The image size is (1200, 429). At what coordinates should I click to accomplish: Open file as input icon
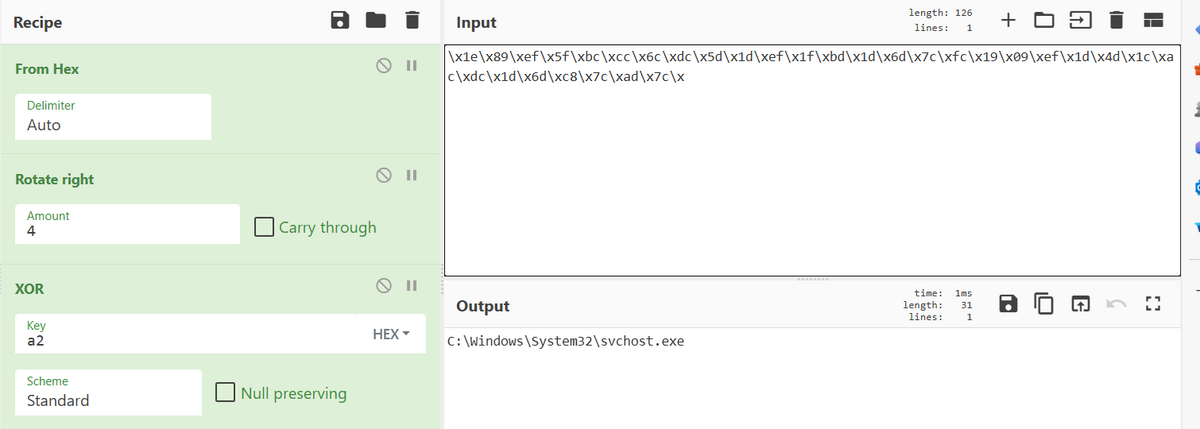coord(1081,20)
